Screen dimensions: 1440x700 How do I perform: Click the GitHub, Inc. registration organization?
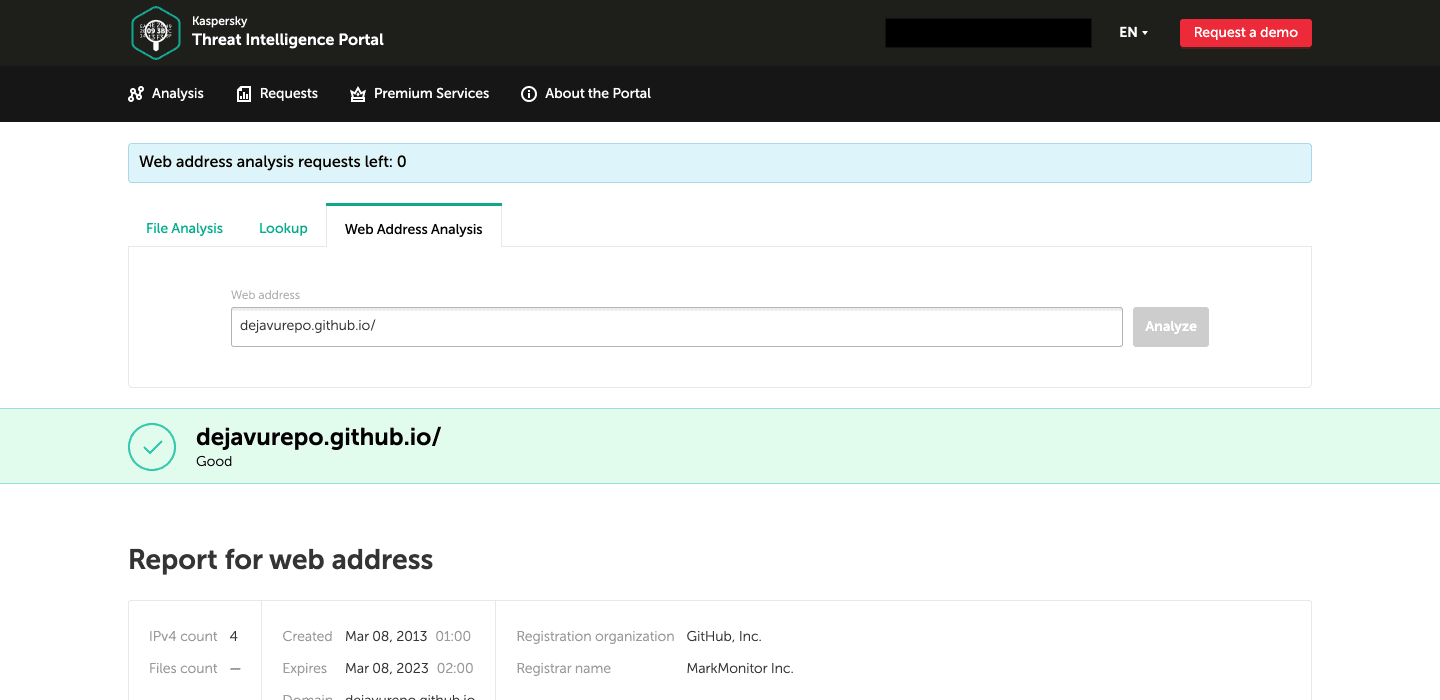point(724,636)
